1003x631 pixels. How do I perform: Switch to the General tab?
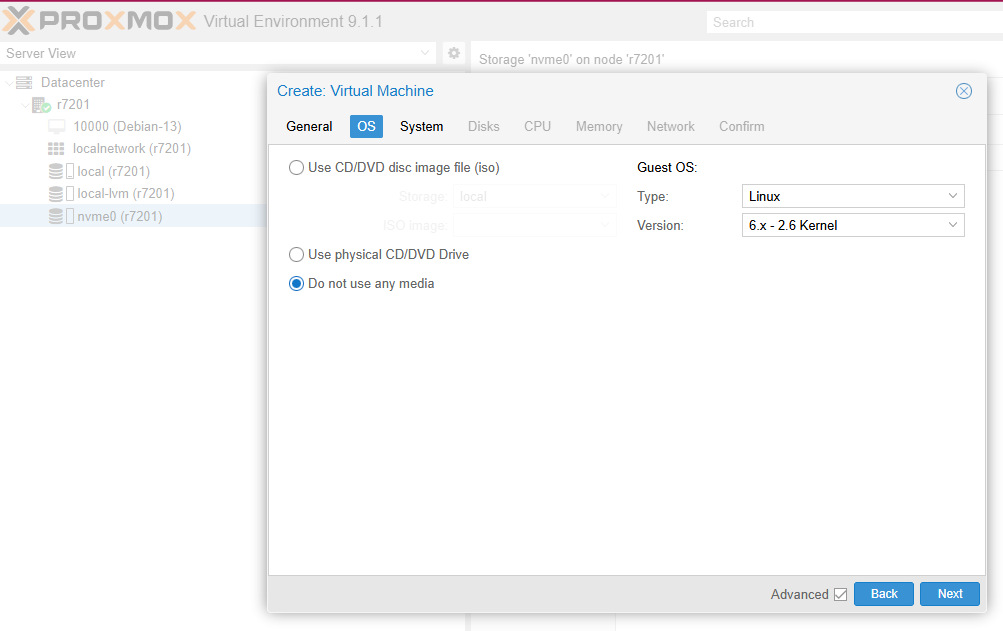309,127
